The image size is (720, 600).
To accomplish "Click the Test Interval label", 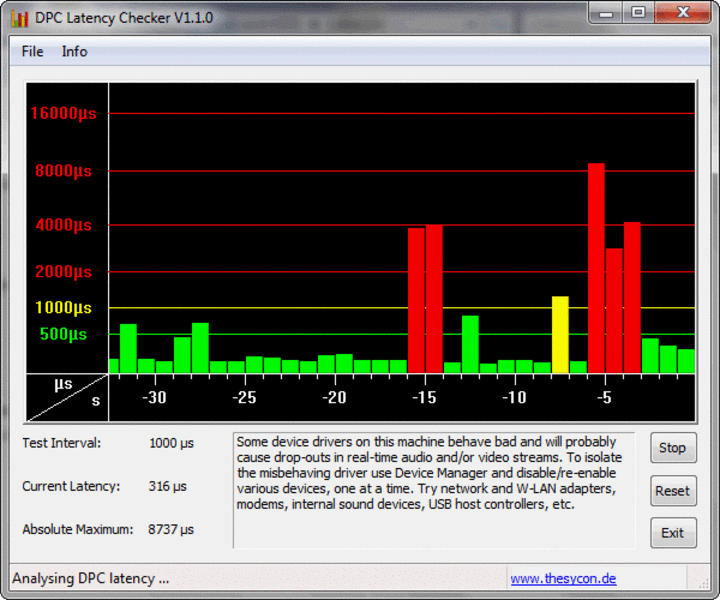I will tap(62, 443).
